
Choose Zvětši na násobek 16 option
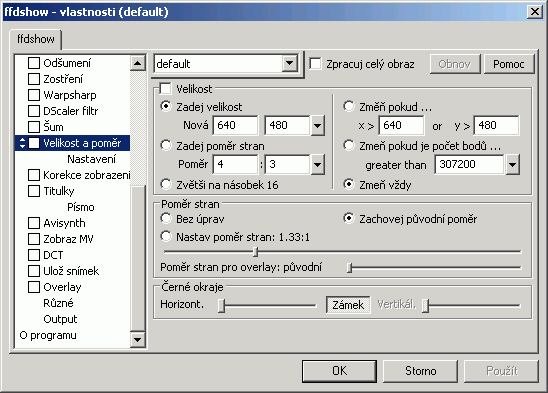(x=166, y=184)
